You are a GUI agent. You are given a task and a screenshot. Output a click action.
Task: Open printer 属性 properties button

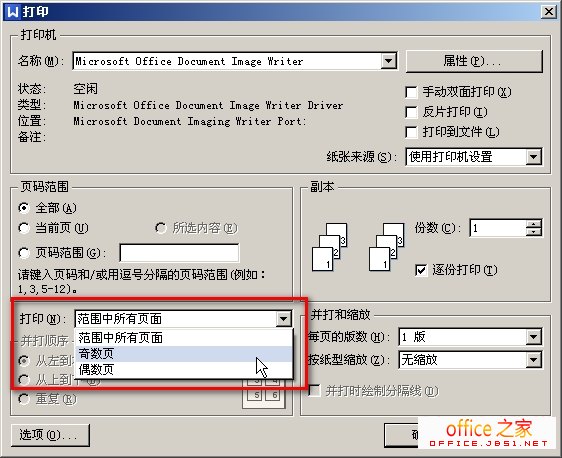(x=474, y=61)
